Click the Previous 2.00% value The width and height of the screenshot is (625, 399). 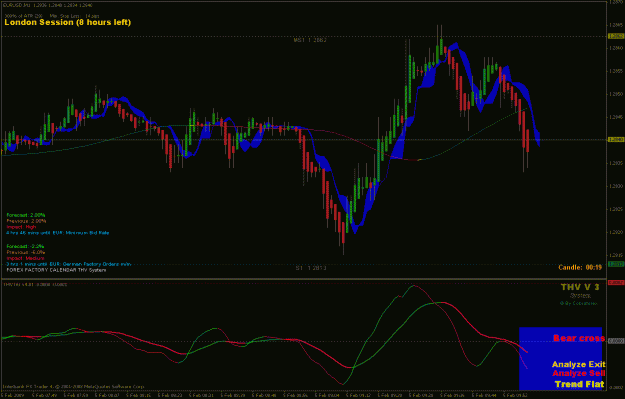click(26, 221)
